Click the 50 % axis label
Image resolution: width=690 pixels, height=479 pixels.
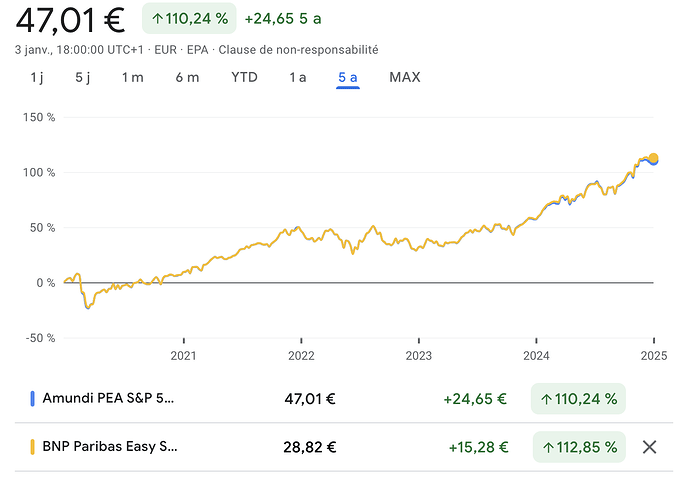42,228
